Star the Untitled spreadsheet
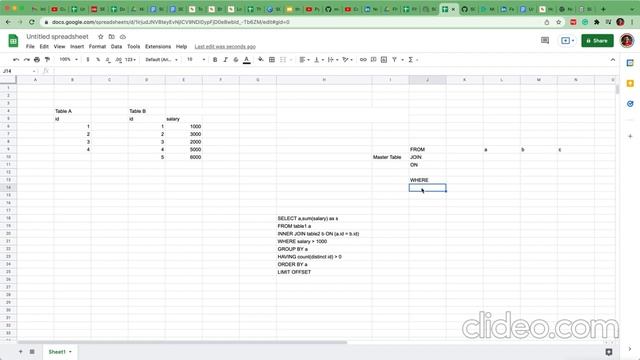Viewport: 640px width, 360px height. point(100,37)
